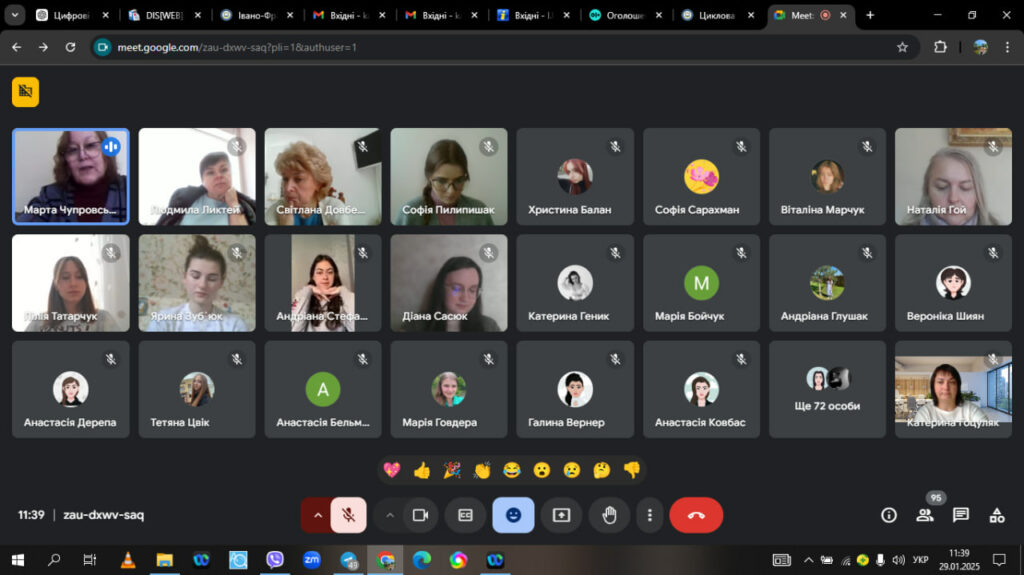
Task: Click the more options three-dot button
Action: coord(650,515)
